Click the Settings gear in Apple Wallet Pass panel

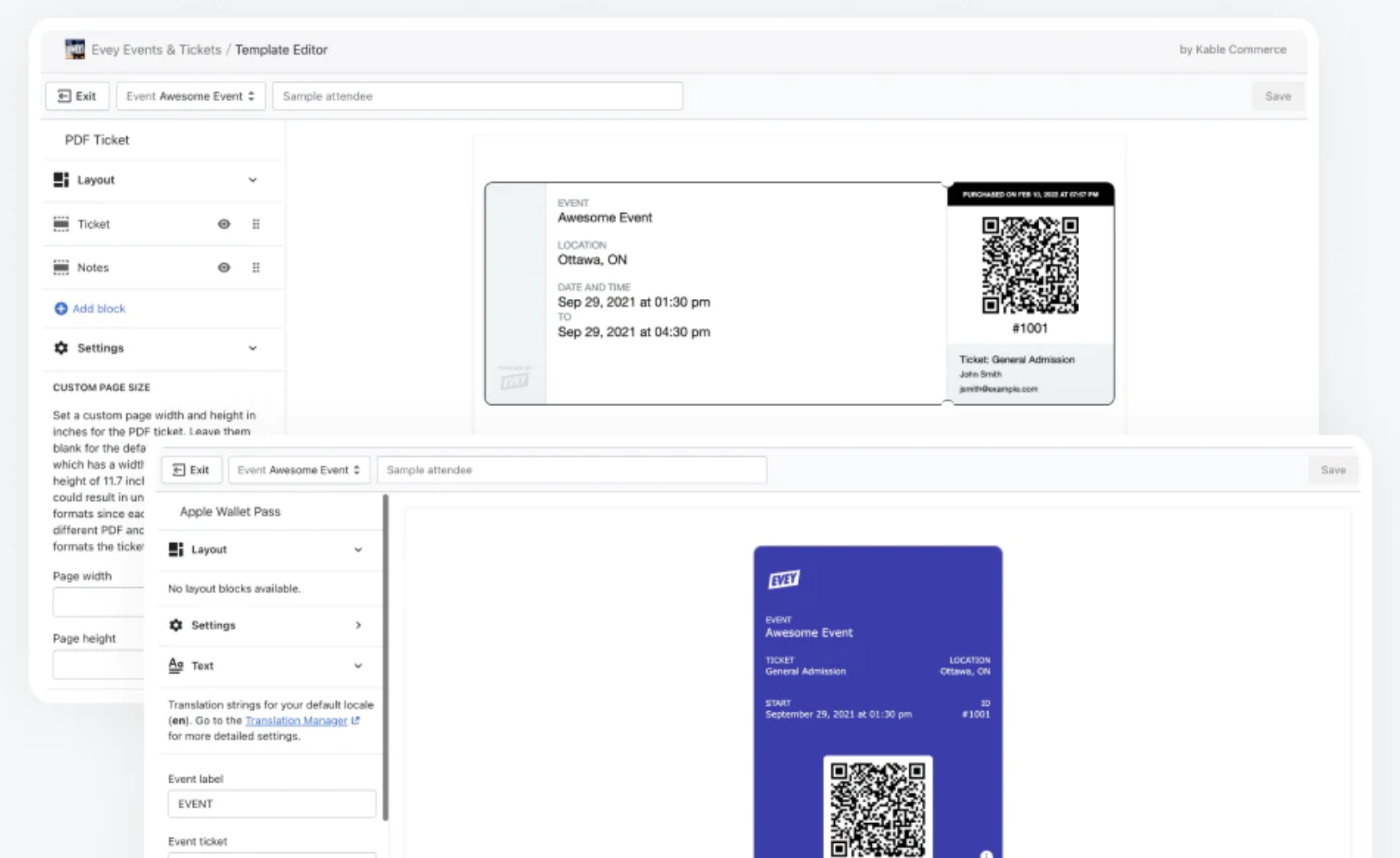[176, 625]
